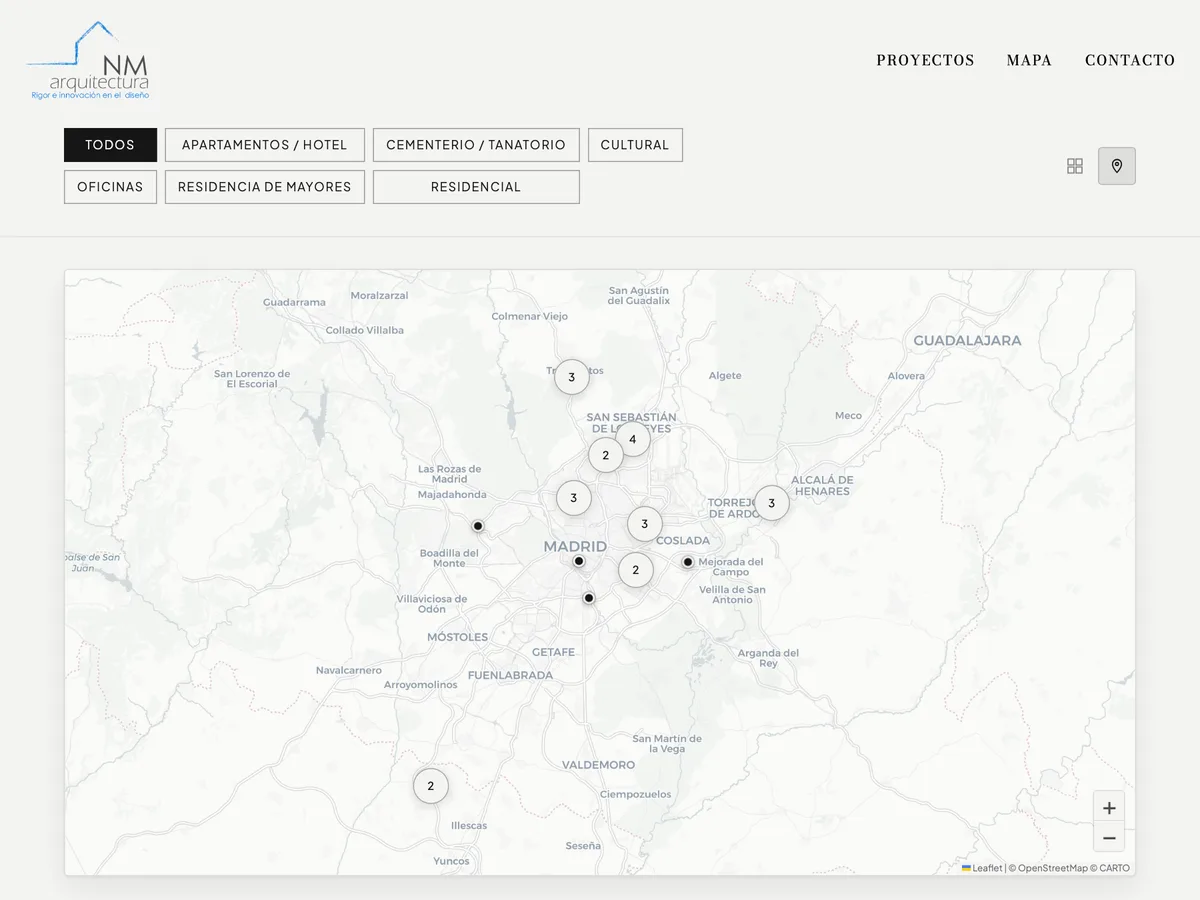Open the cluster of 3 near Tres Cantos
Screen dimensions: 1200x900
(572, 377)
